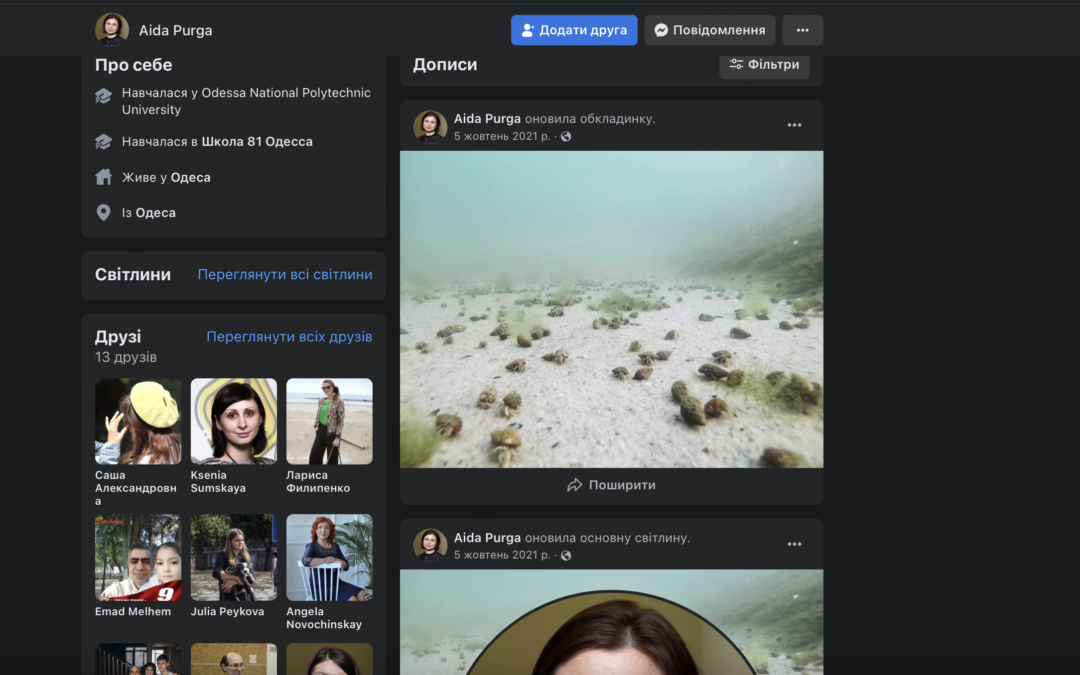
Task: Open Одеса link in Із hometown row
Action: coord(156,213)
